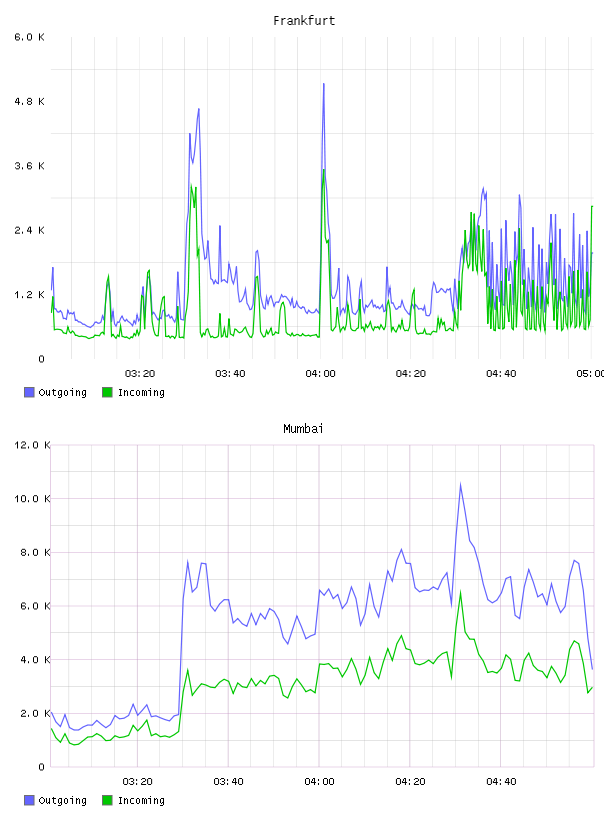This screenshot has height=816, width=608.
Task: Click Mumbai's 4.0 K axis label
Action: point(35,659)
